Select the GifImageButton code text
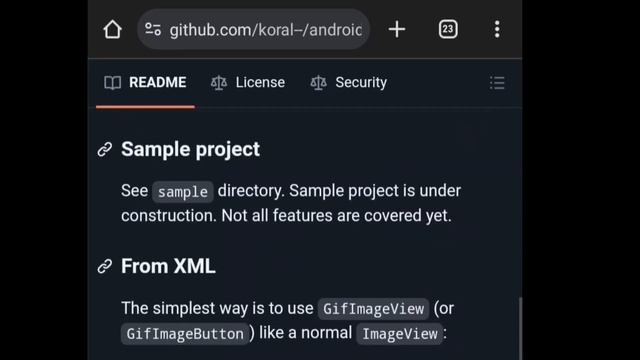The width and height of the screenshot is (640, 360). (x=185, y=334)
